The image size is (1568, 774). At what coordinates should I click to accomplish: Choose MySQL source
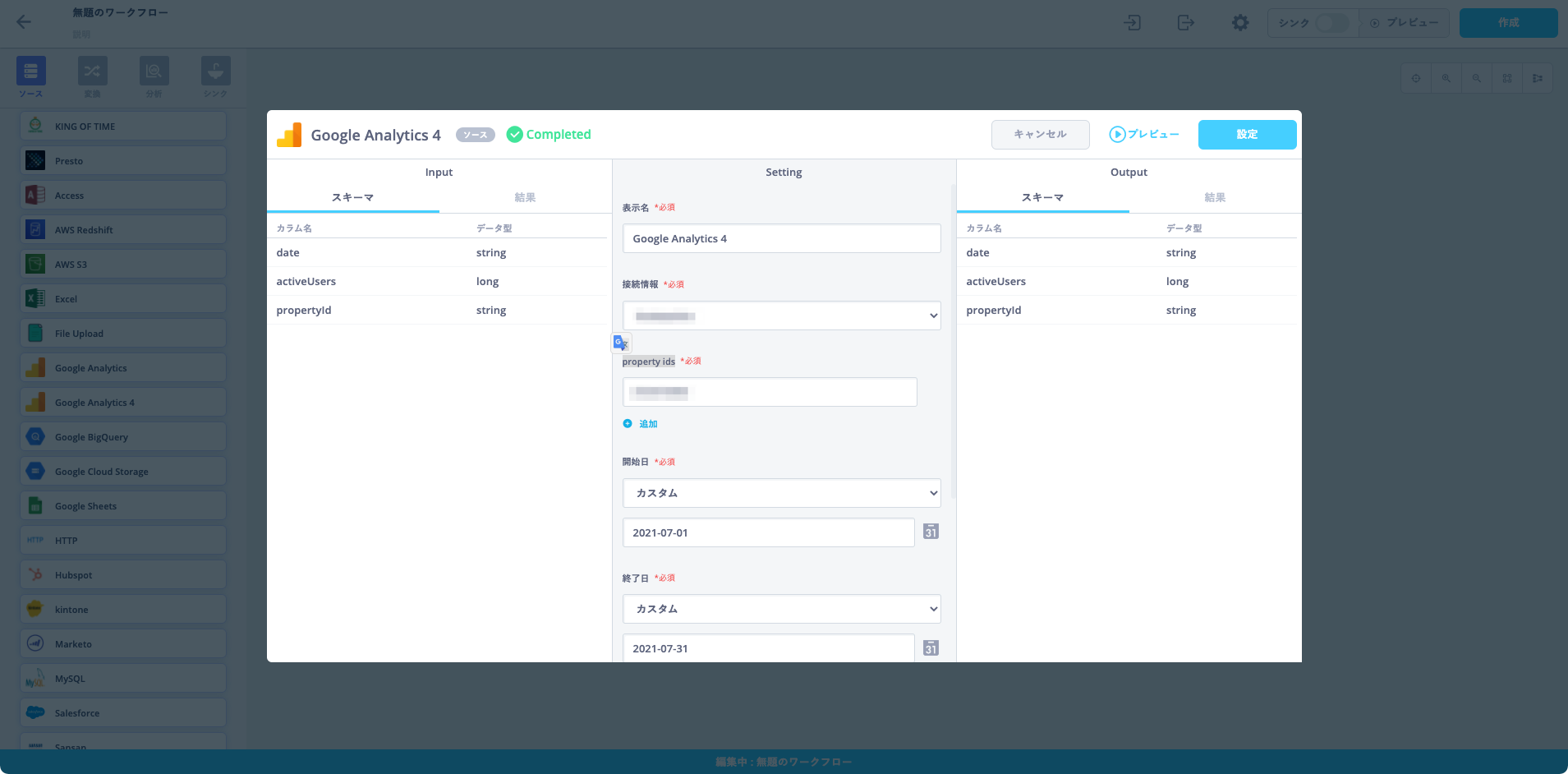123,678
